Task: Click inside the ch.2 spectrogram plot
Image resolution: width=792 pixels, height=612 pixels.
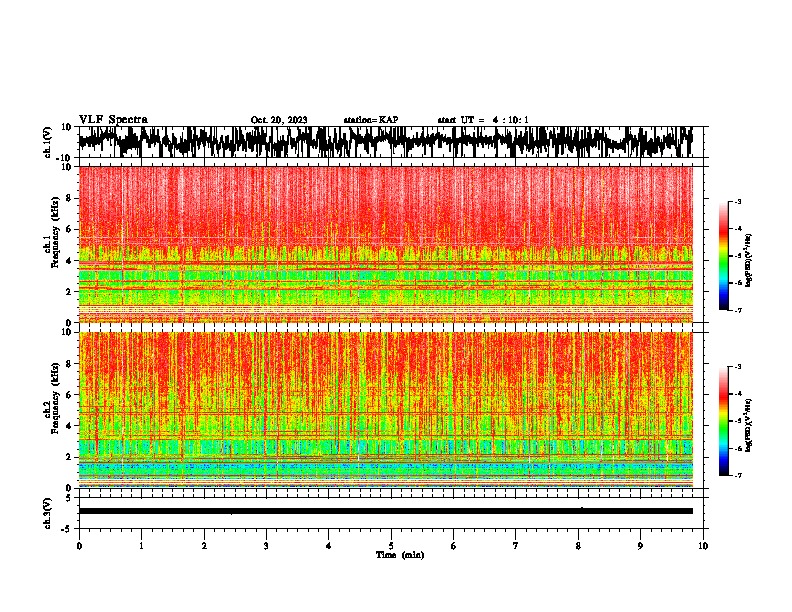Action: (385, 410)
